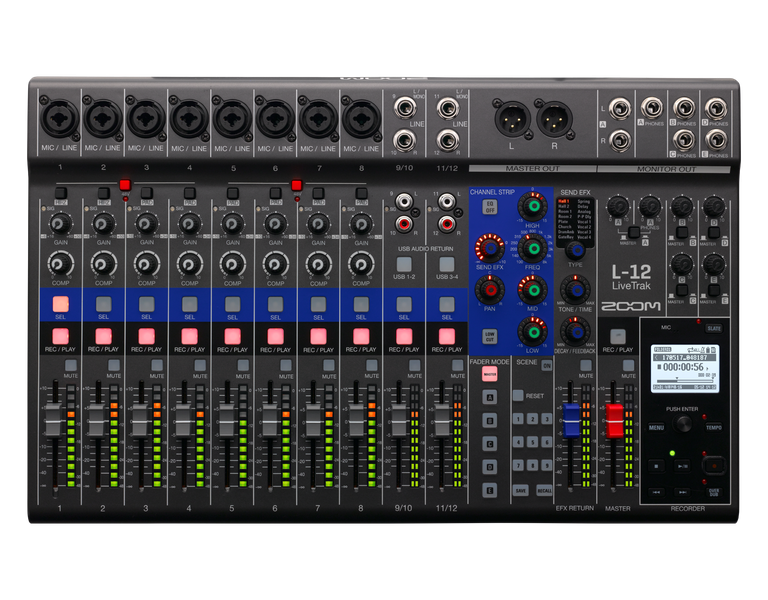Image resolution: width=768 pixels, height=600 pixels.
Task: Toggle REC/PLAY on channel 7
Action: pyautogui.click(x=318, y=336)
